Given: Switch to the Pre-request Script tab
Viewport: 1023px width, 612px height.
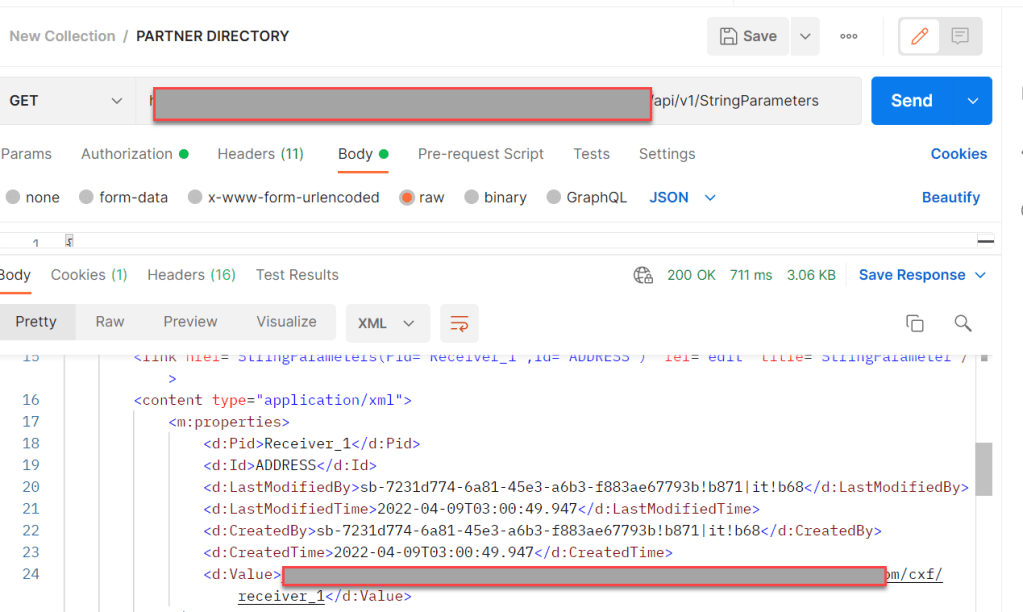Looking at the screenshot, I should point(480,154).
